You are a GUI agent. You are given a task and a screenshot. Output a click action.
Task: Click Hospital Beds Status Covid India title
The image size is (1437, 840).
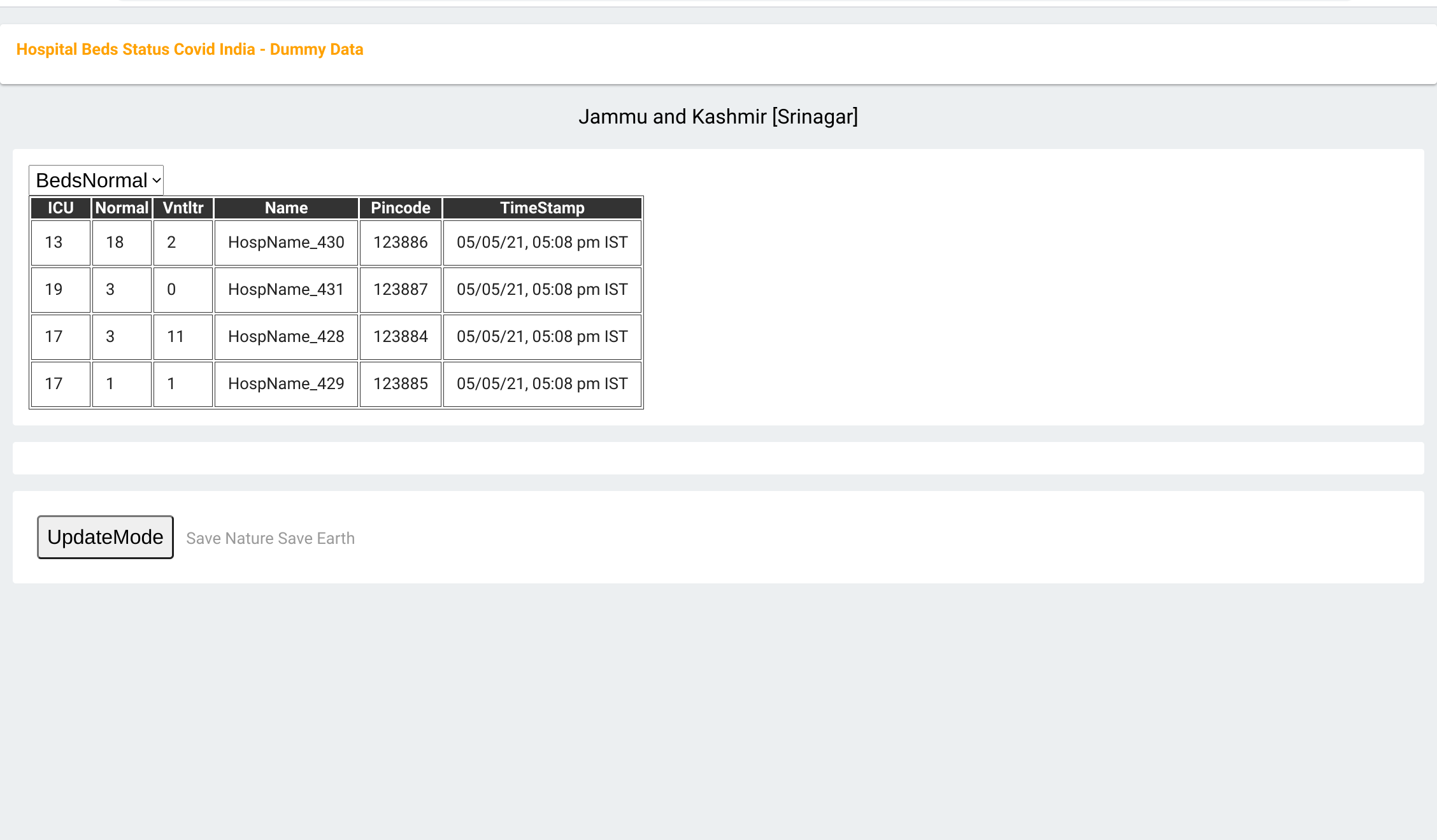[190, 50]
